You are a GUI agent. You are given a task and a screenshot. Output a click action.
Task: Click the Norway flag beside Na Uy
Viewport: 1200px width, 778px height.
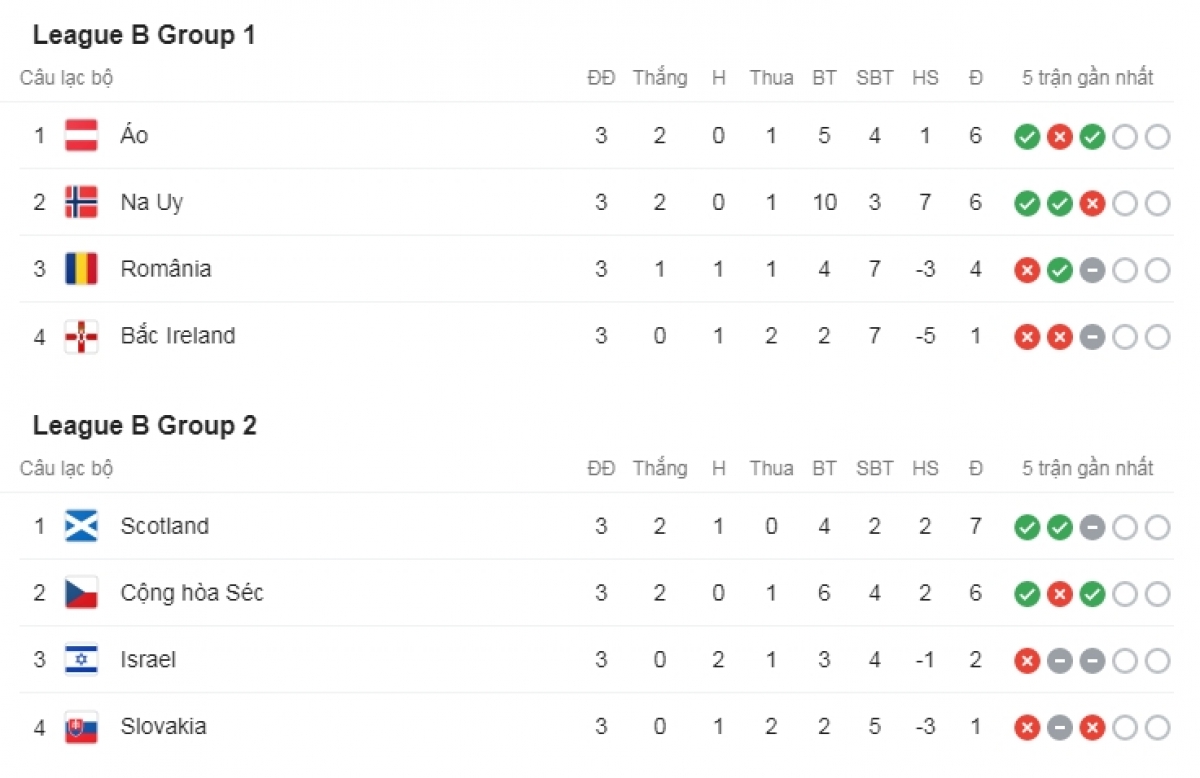point(81,202)
